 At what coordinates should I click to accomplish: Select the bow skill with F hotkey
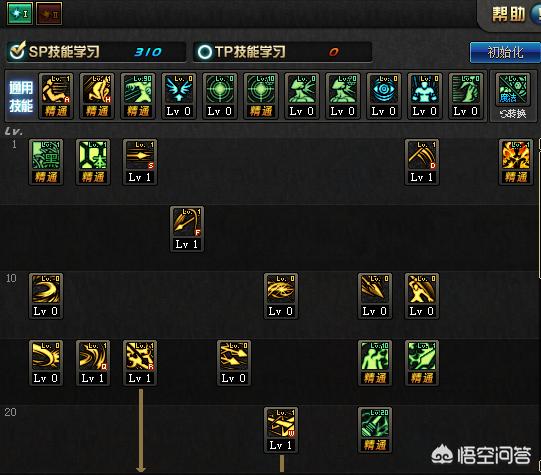click(187, 229)
